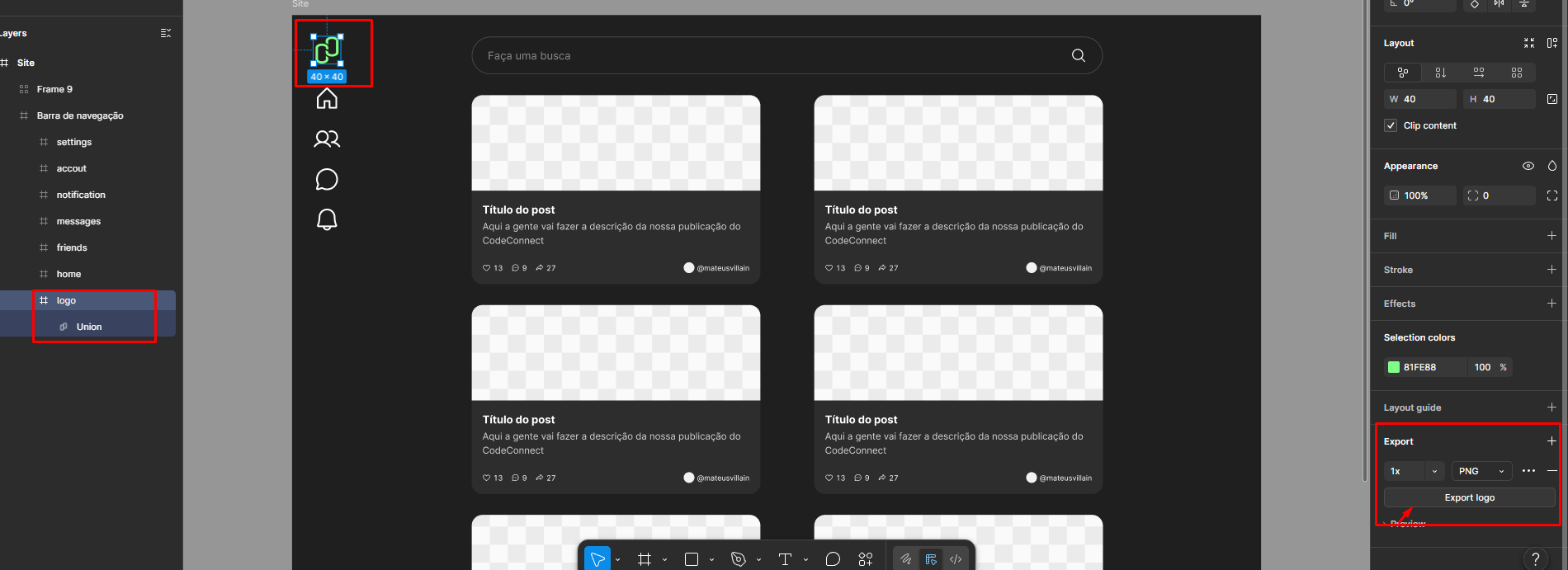
Task: Add an Effect with plus button
Action: [1551, 304]
